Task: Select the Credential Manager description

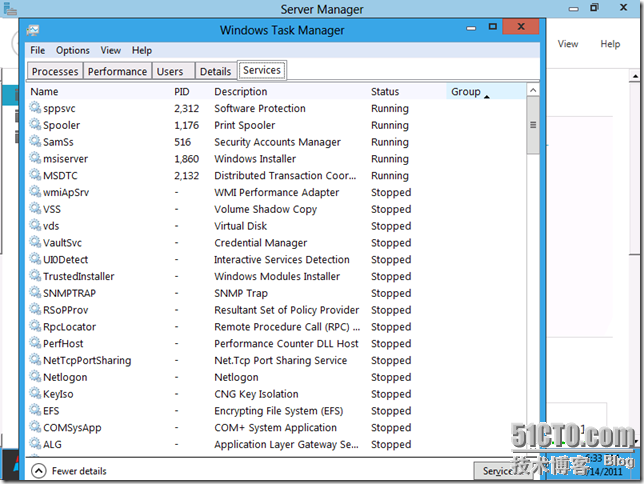Action: pos(261,243)
